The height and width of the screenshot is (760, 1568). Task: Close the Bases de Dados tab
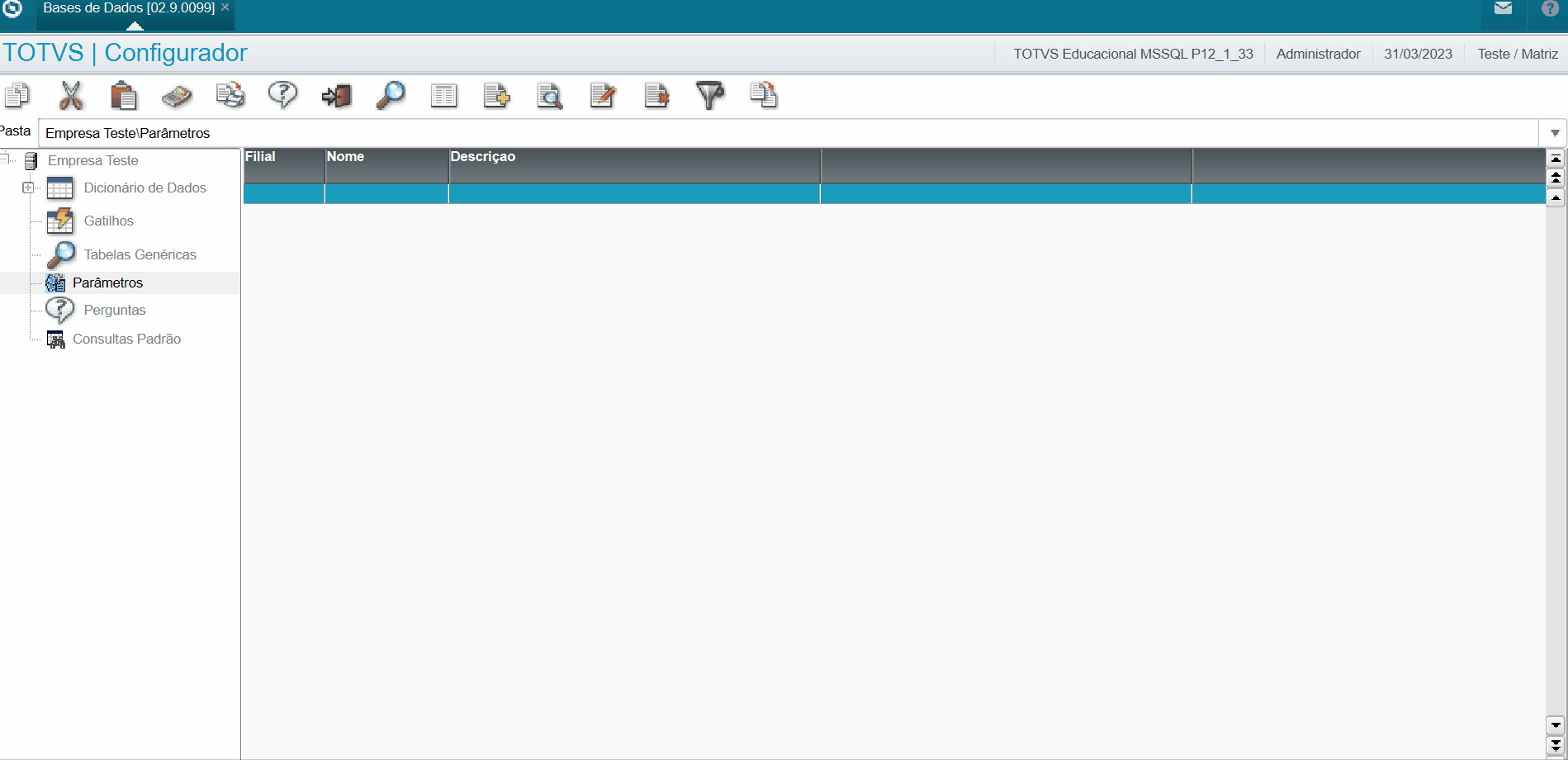(x=225, y=7)
